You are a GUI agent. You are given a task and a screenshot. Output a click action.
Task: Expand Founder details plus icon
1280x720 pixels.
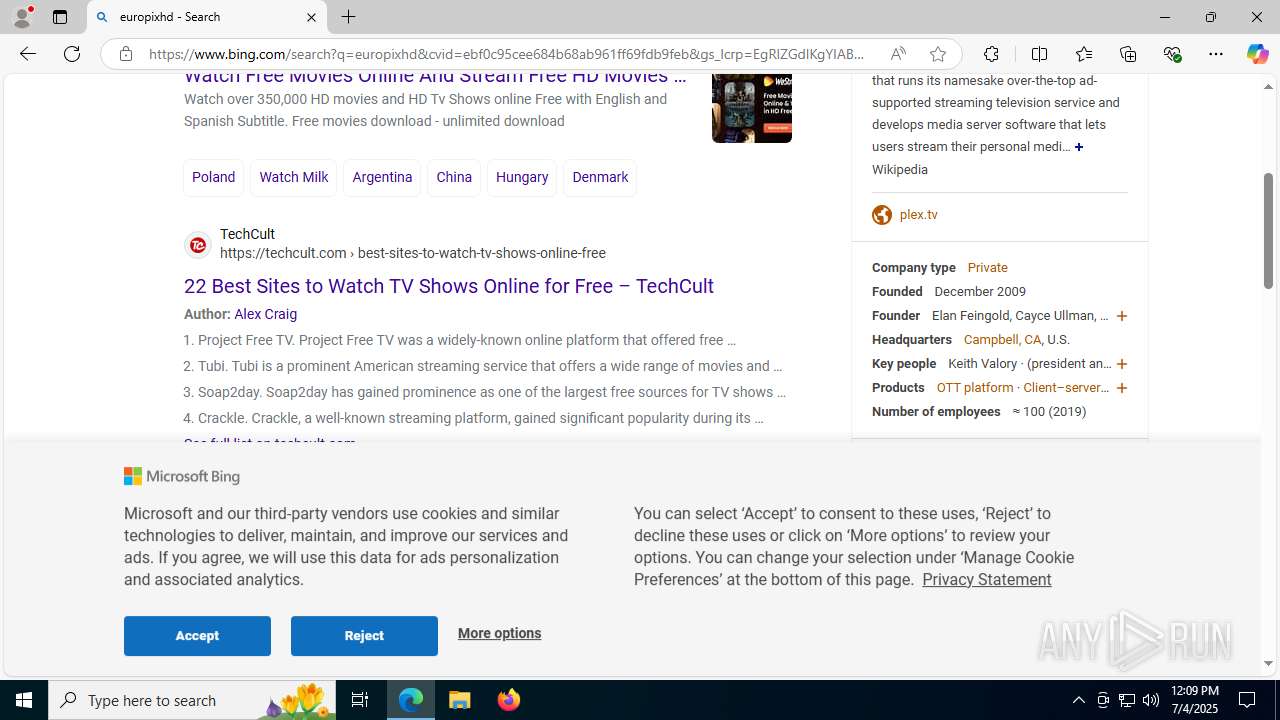[x=1121, y=316]
